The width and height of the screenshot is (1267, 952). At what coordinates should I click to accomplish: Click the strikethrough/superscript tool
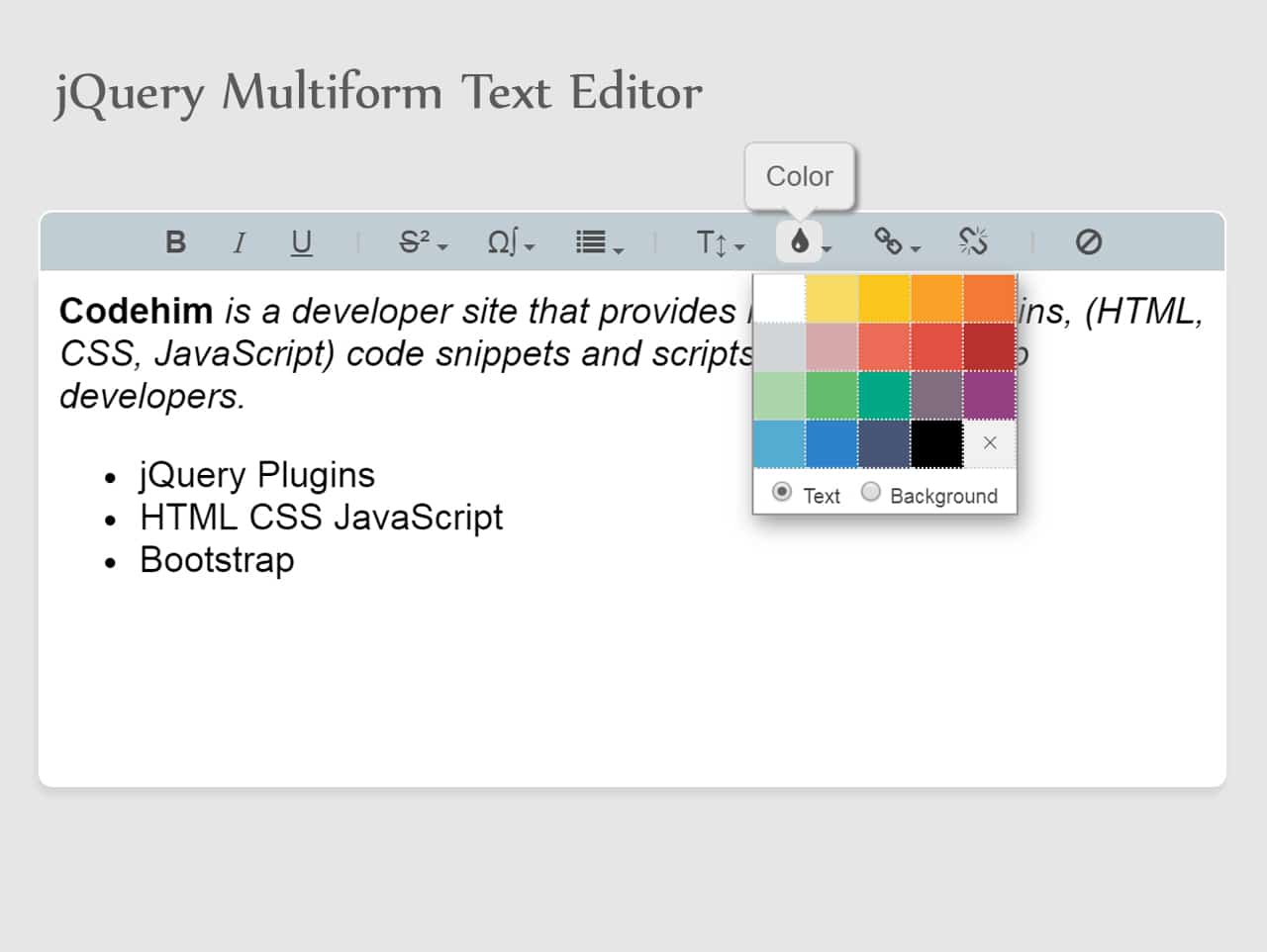click(x=413, y=240)
